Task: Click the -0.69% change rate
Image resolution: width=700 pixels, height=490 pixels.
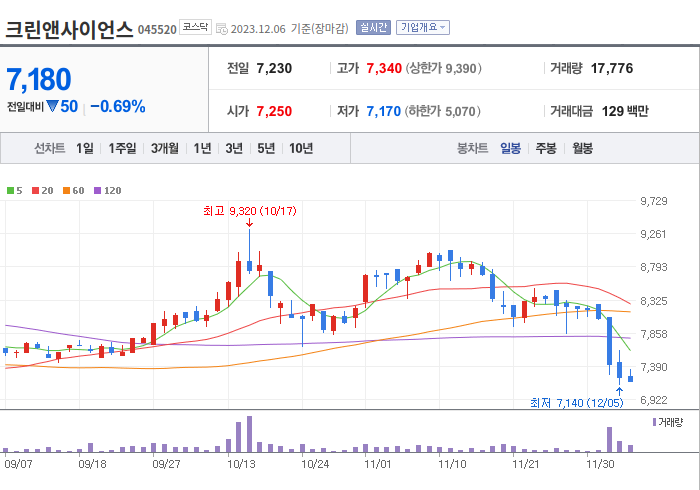Action: [x=118, y=106]
